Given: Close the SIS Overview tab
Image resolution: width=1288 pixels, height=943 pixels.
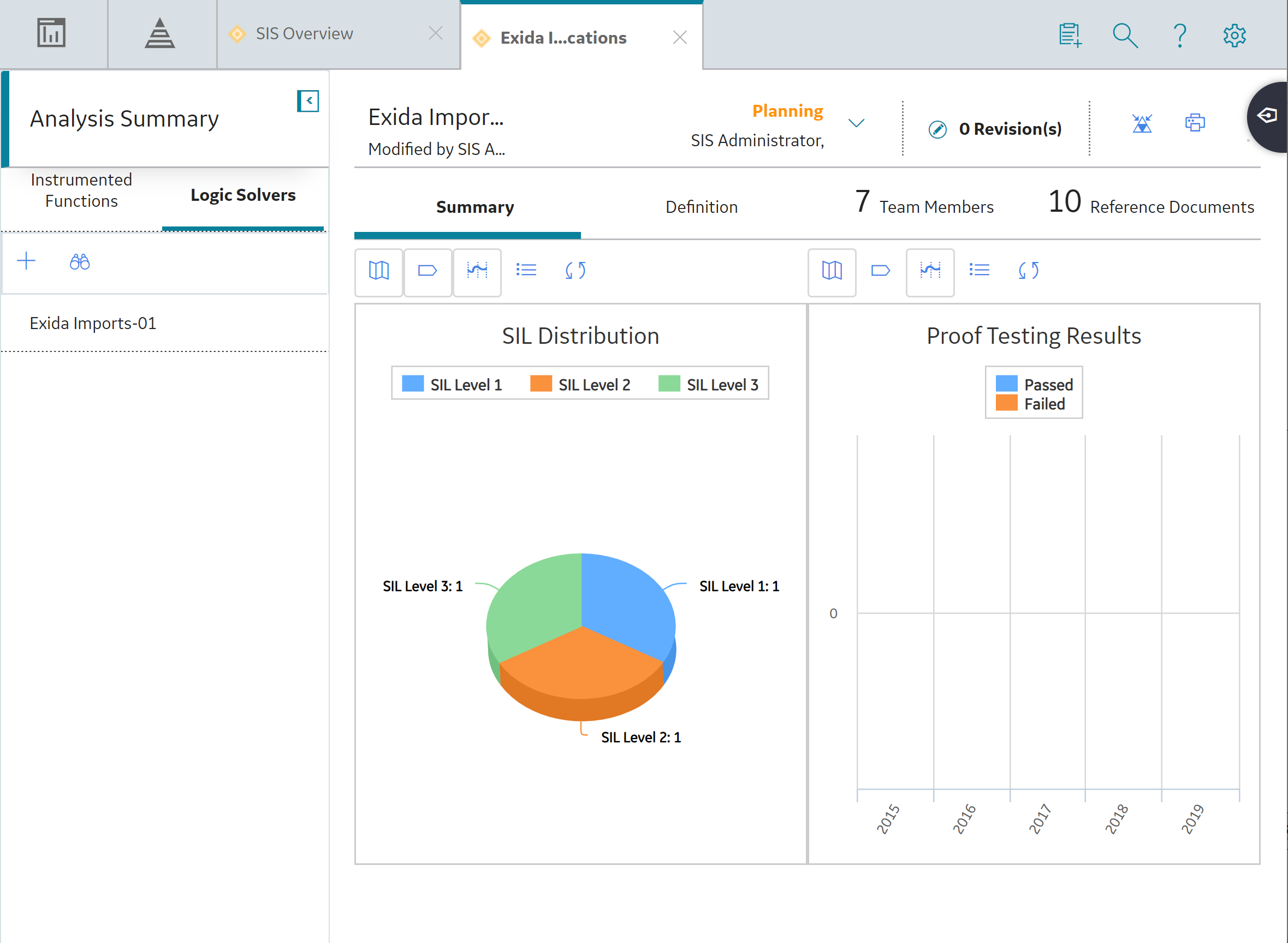Looking at the screenshot, I should (x=436, y=34).
